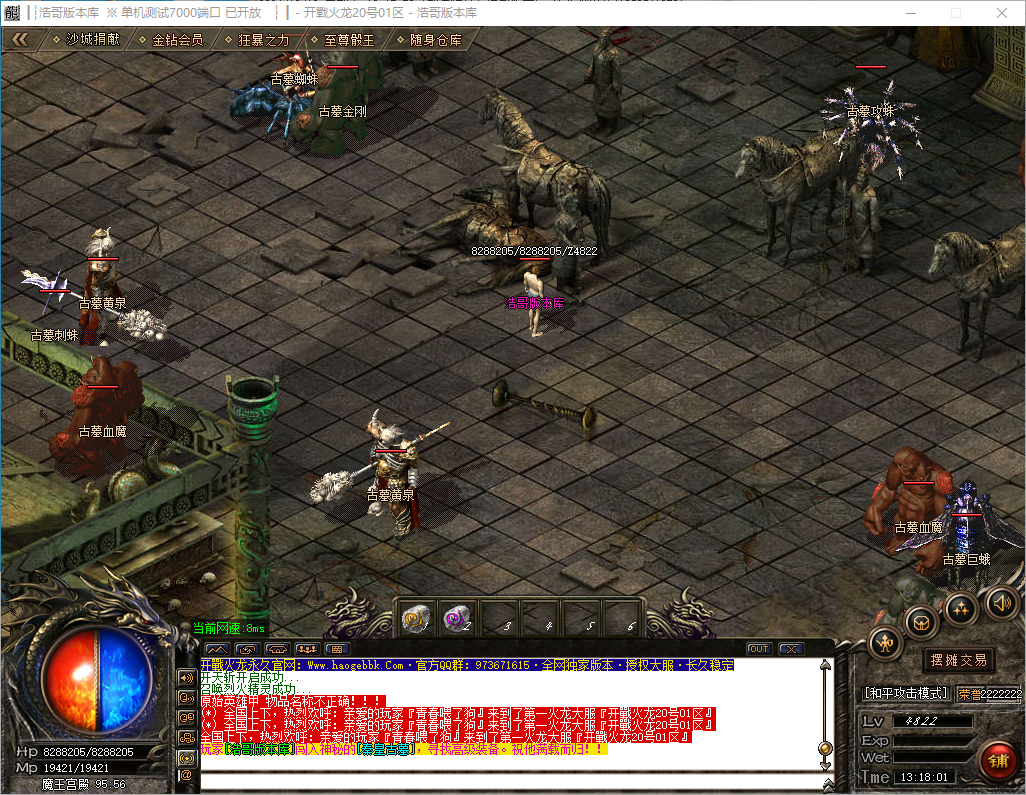Click the HP/MP red-blue orb
The image size is (1026, 795).
[x=97, y=680]
